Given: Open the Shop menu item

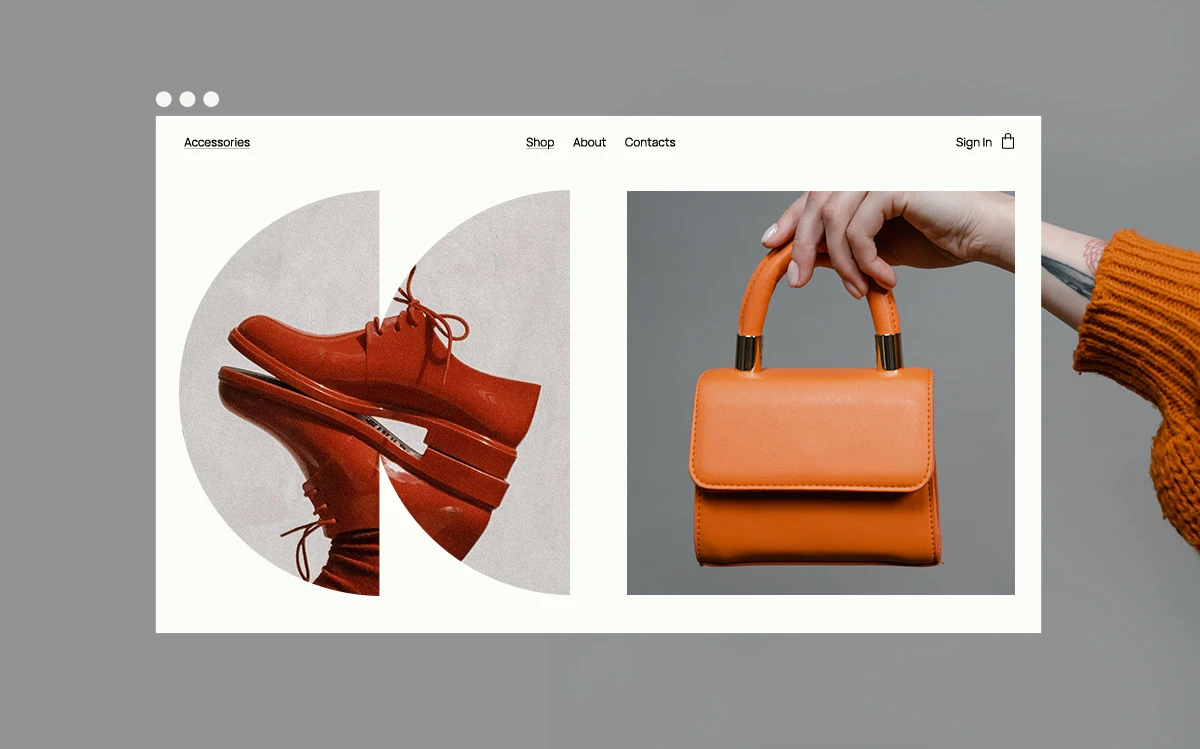Looking at the screenshot, I should click(540, 142).
